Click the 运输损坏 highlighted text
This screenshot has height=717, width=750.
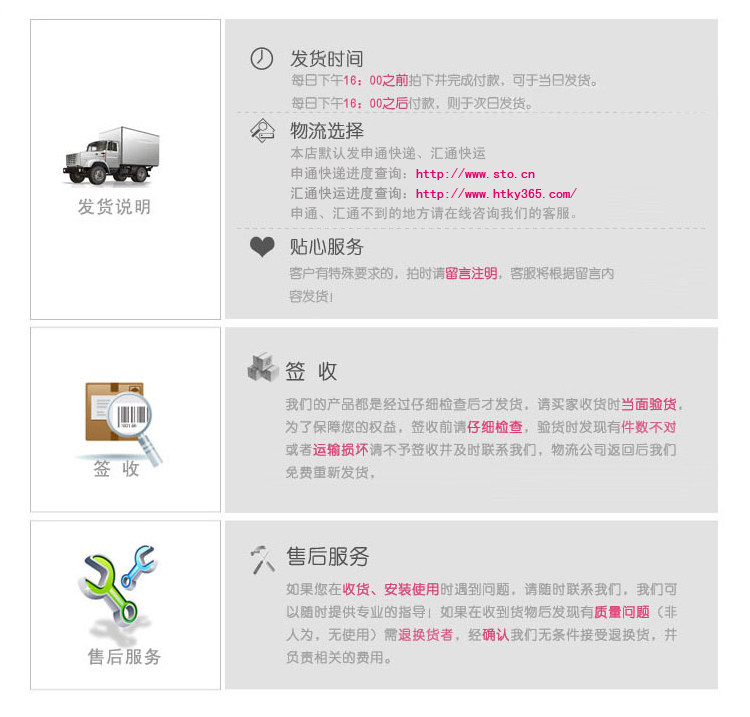[340, 450]
